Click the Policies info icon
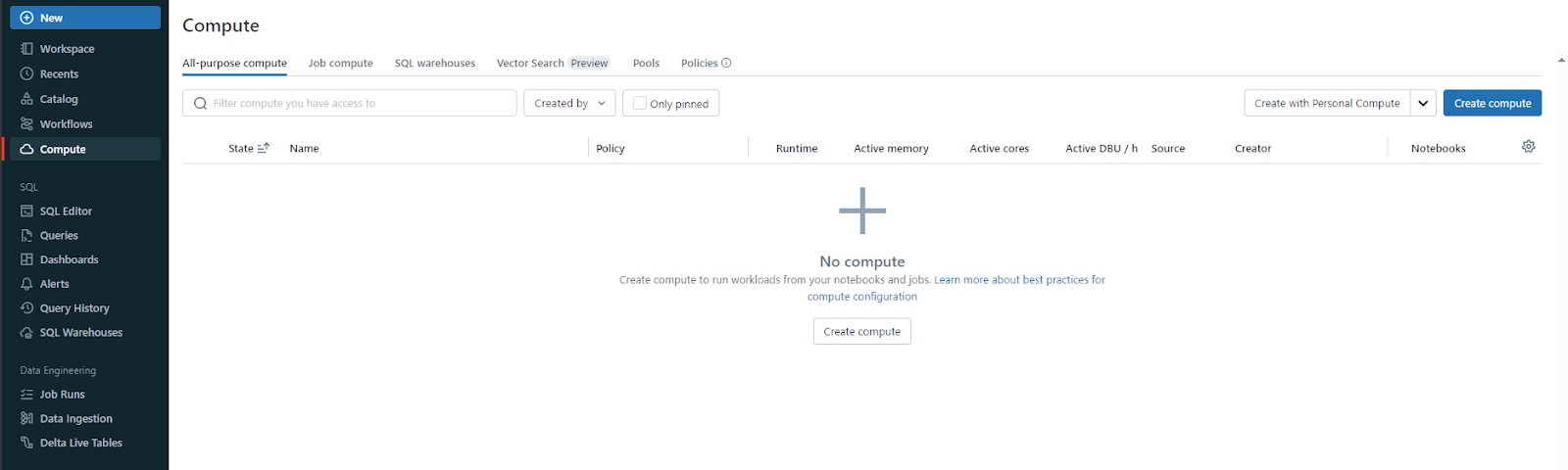1568x470 pixels. (x=726, y=63)
